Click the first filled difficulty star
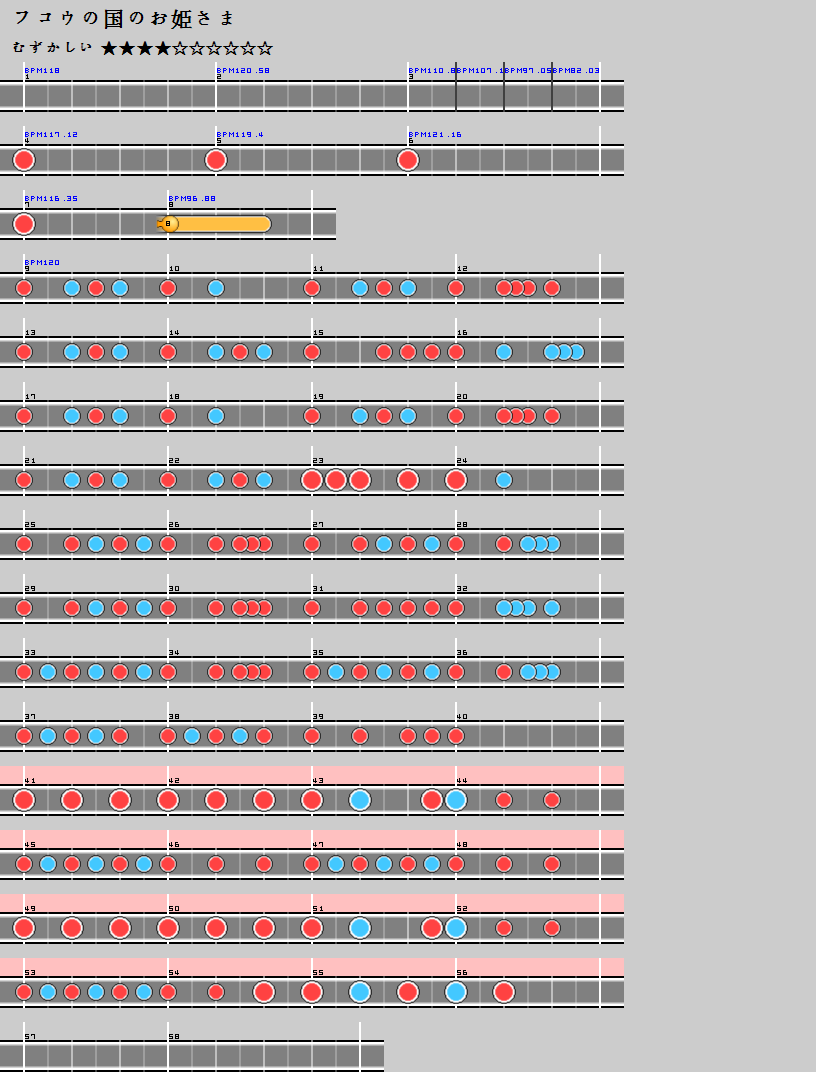The image size is (816, 1072). (110, 48)
